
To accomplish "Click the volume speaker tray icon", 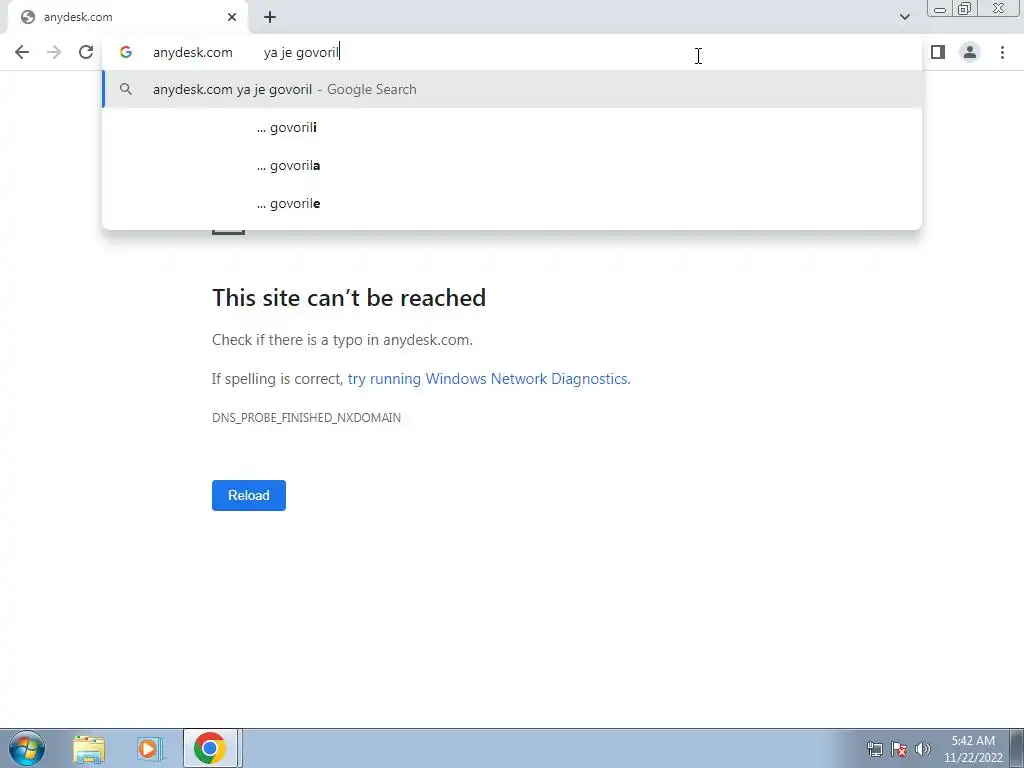I will tap(923, 749).
